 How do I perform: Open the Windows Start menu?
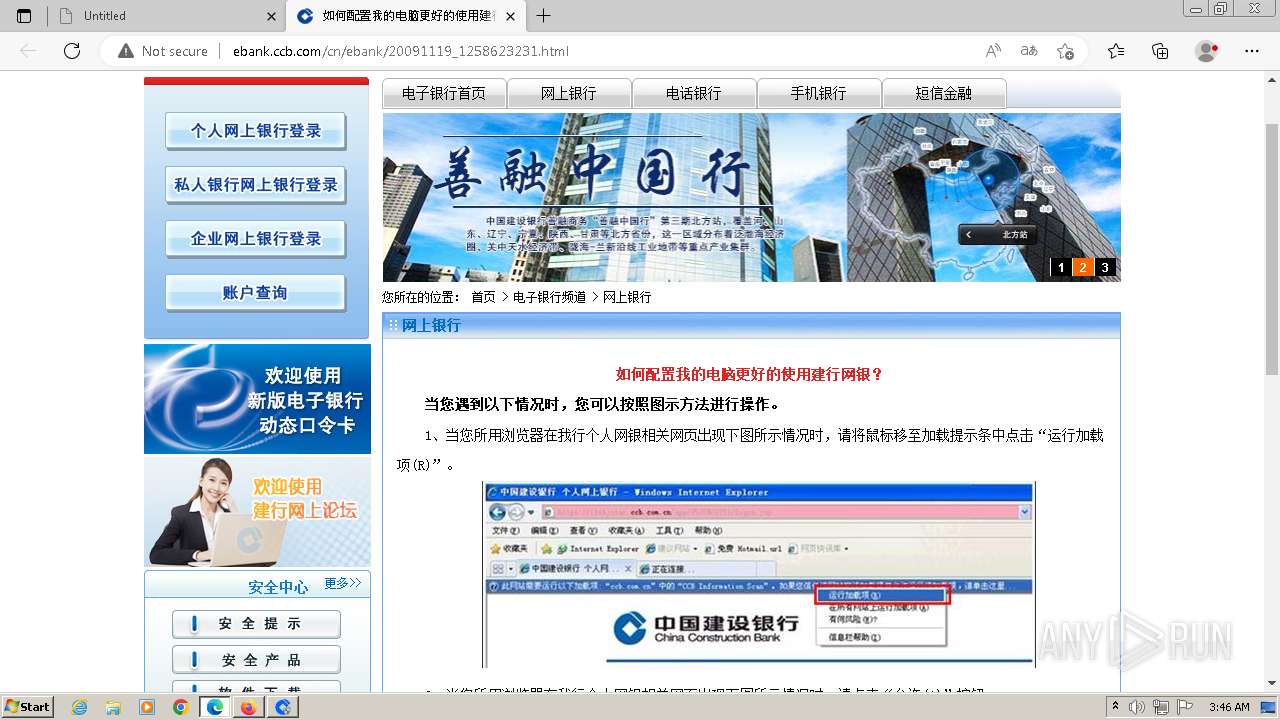tap(27, 707)
